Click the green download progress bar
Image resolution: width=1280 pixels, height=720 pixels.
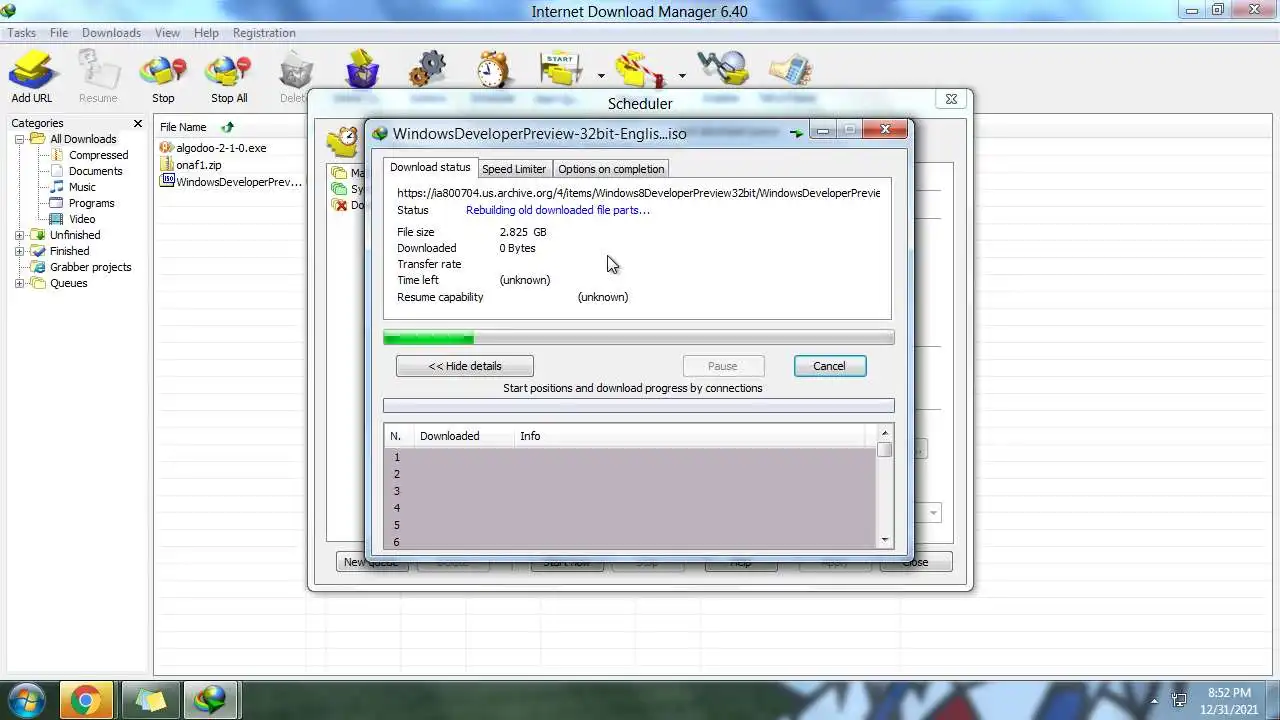639,338
